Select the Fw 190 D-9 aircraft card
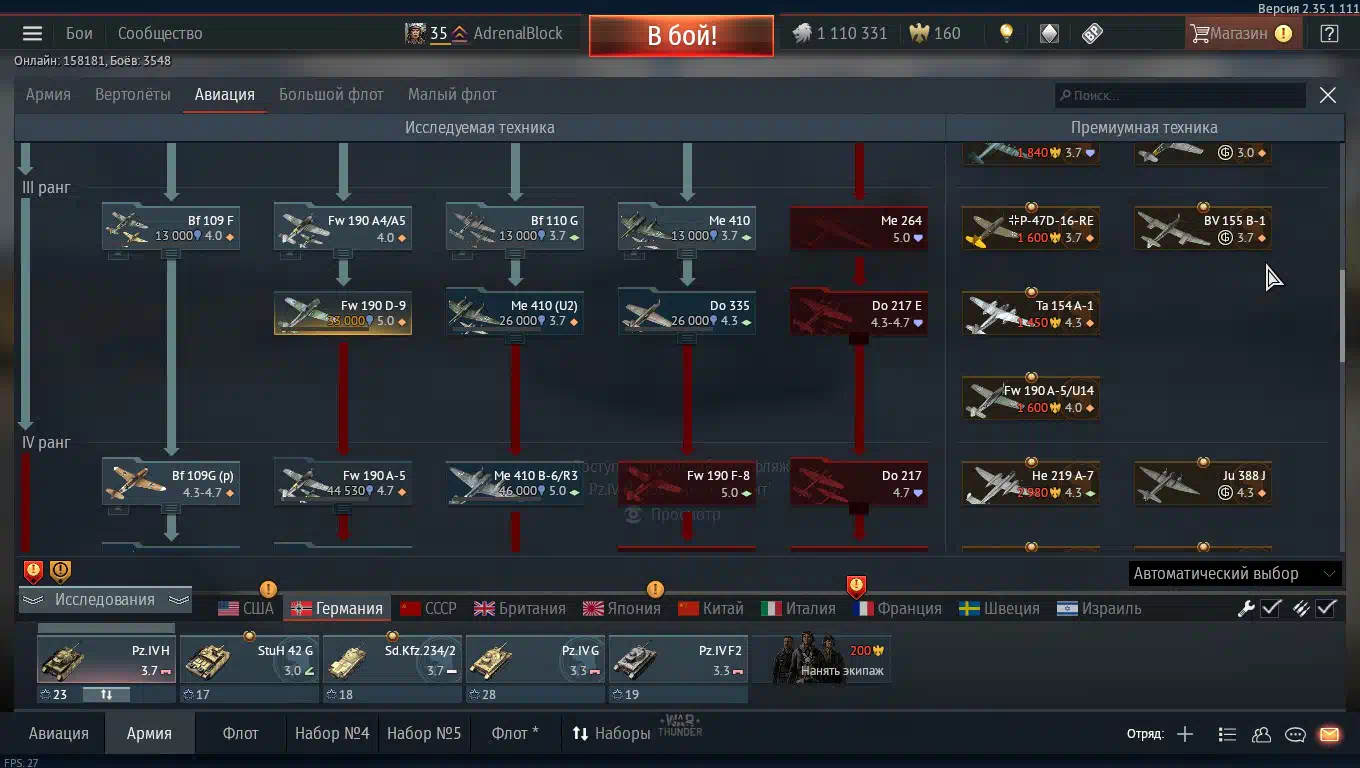The height and width of the screenshot is (768, 1360). pos(343,313)
